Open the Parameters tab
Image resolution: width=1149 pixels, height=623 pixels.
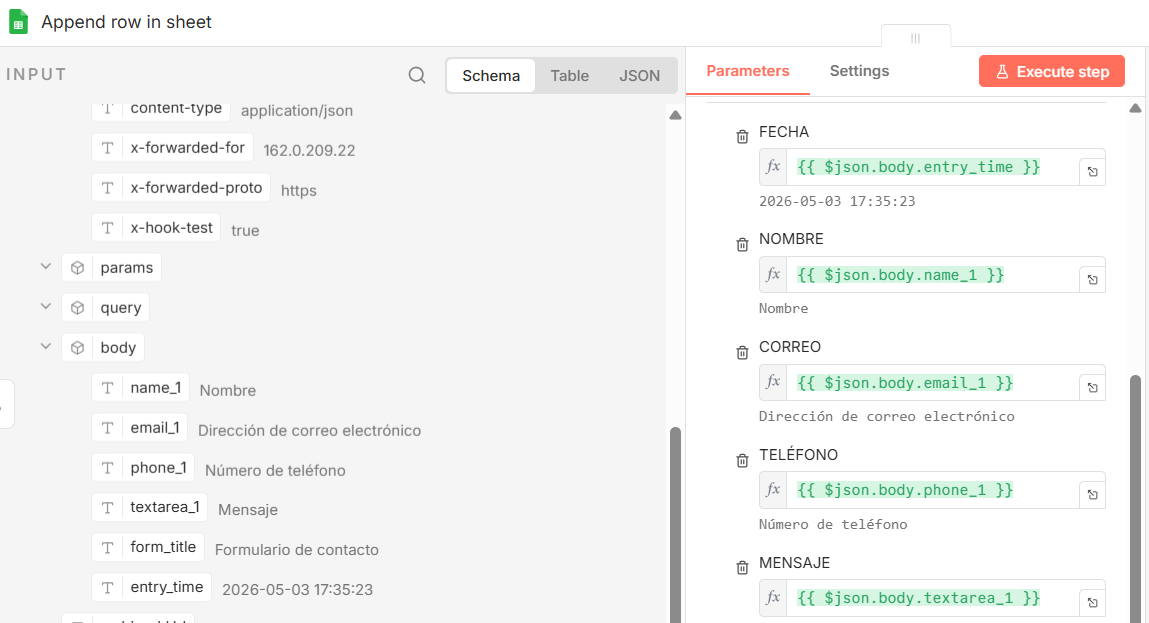tap(747, 71)
